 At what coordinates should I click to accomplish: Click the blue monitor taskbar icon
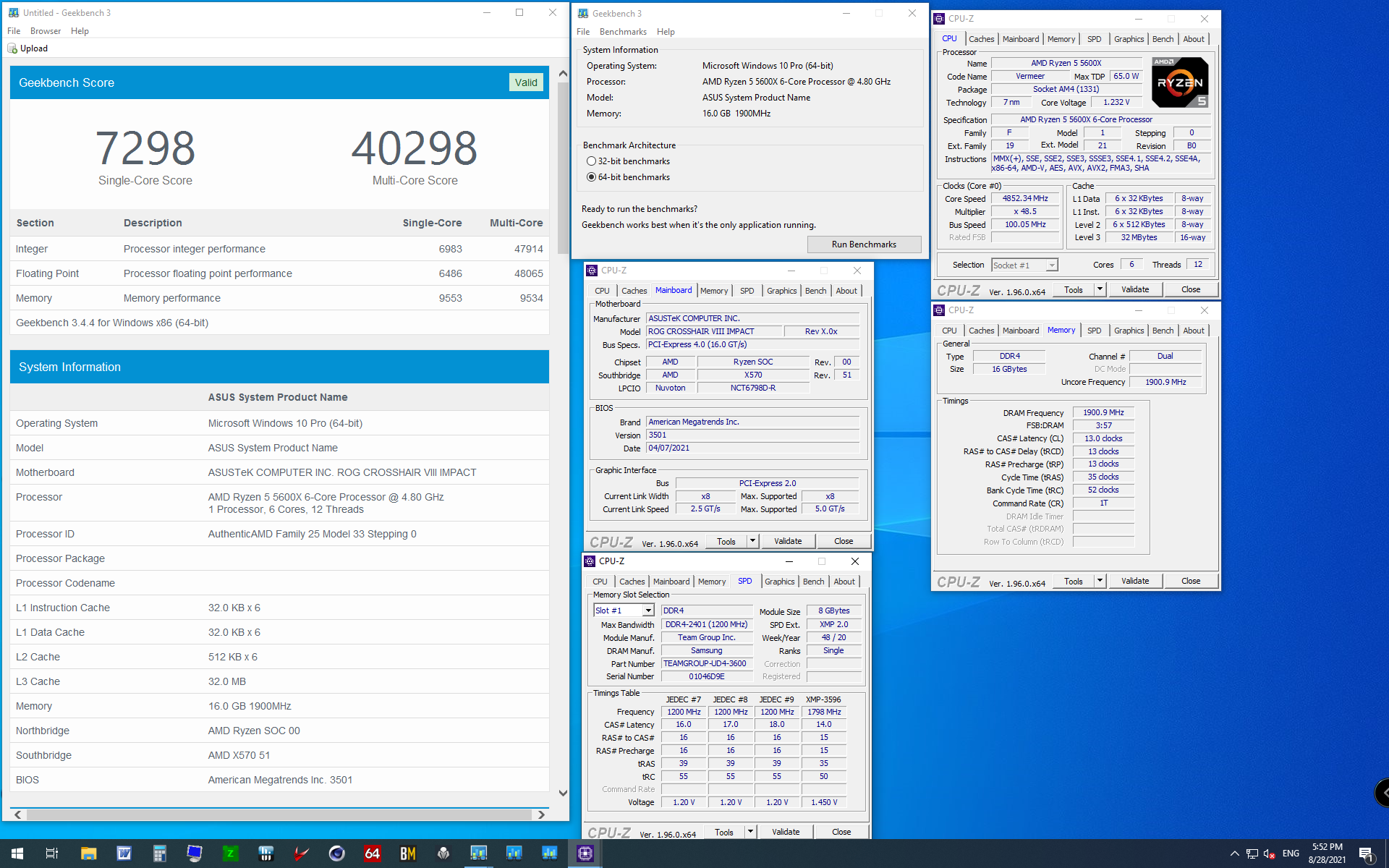tap(195, 854)
